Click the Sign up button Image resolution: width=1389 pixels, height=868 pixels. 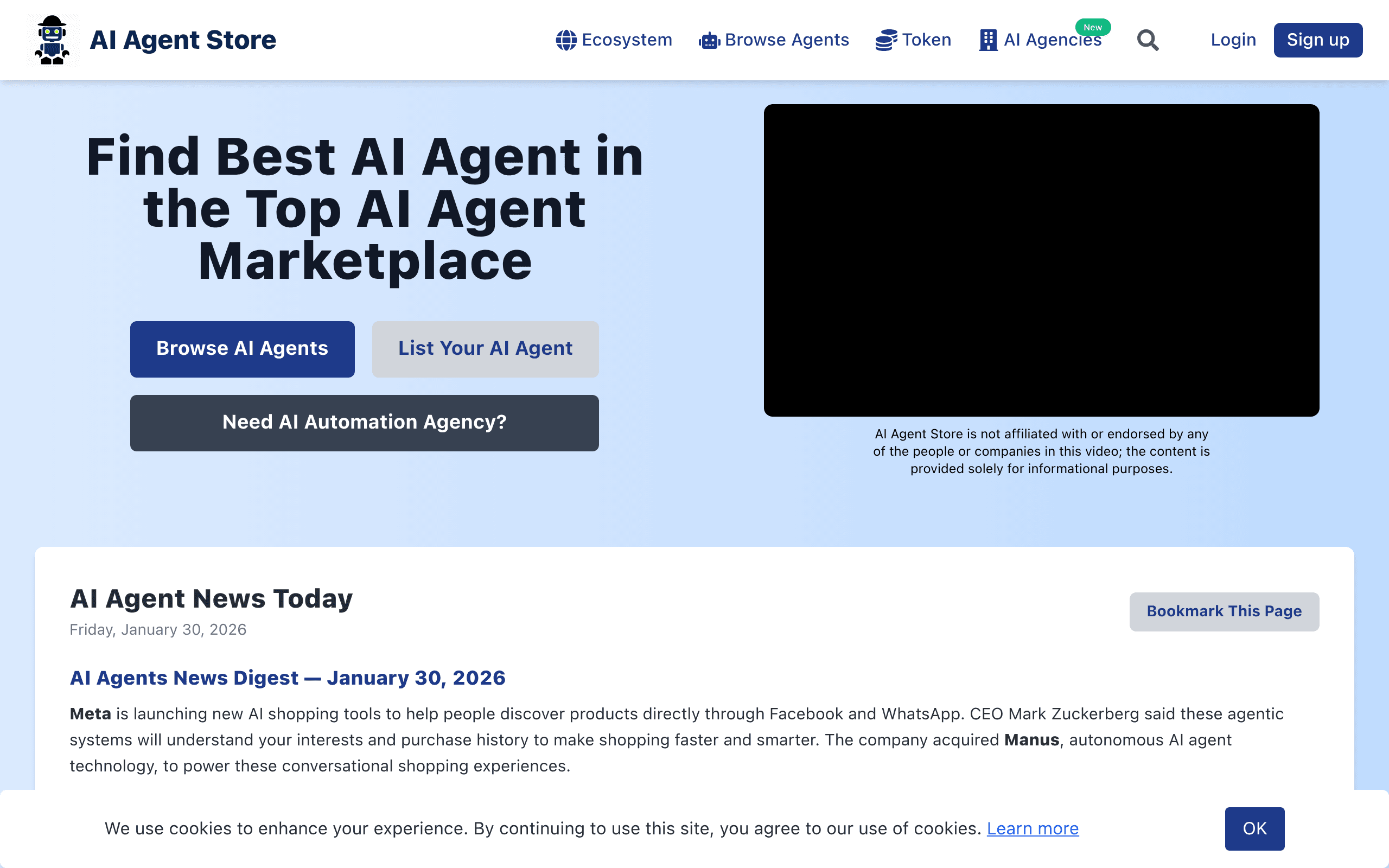(x=1318, y=40)
